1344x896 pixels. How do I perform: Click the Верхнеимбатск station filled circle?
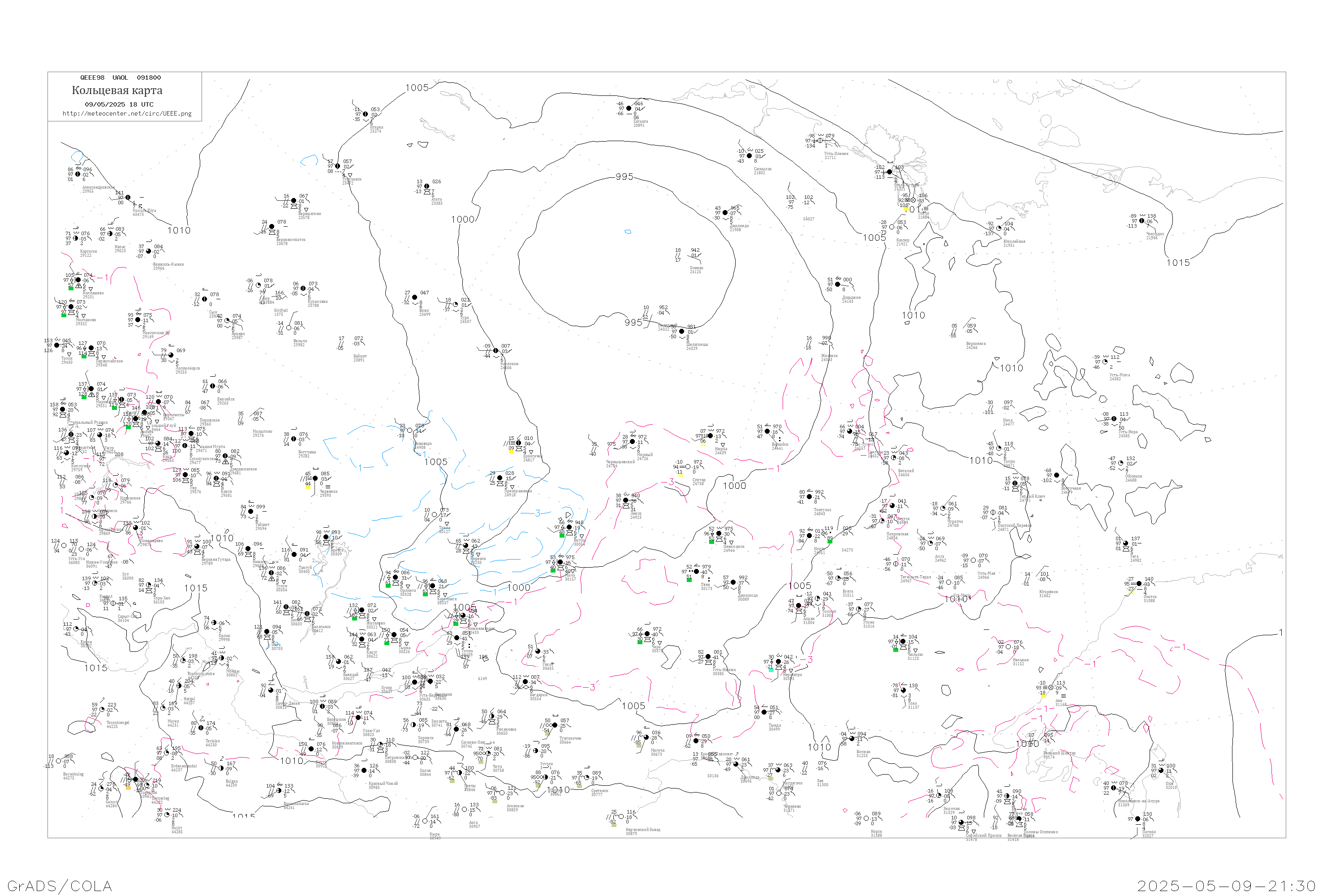coord(271,226)
